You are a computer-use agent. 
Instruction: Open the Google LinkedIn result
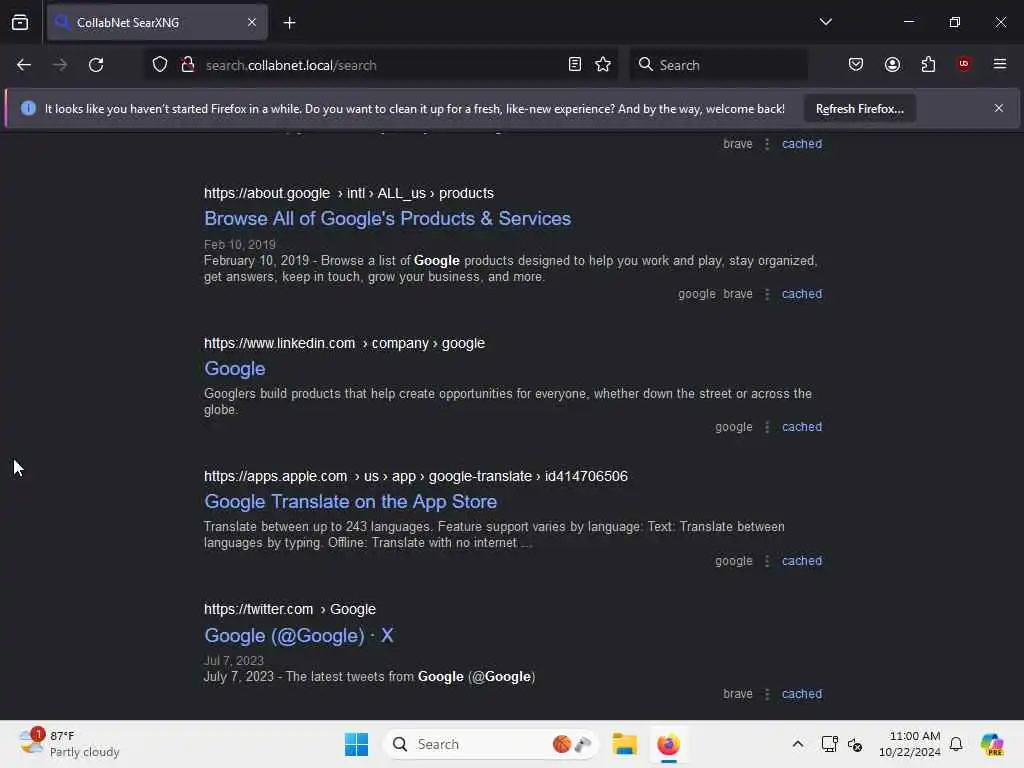click(234, 369)
